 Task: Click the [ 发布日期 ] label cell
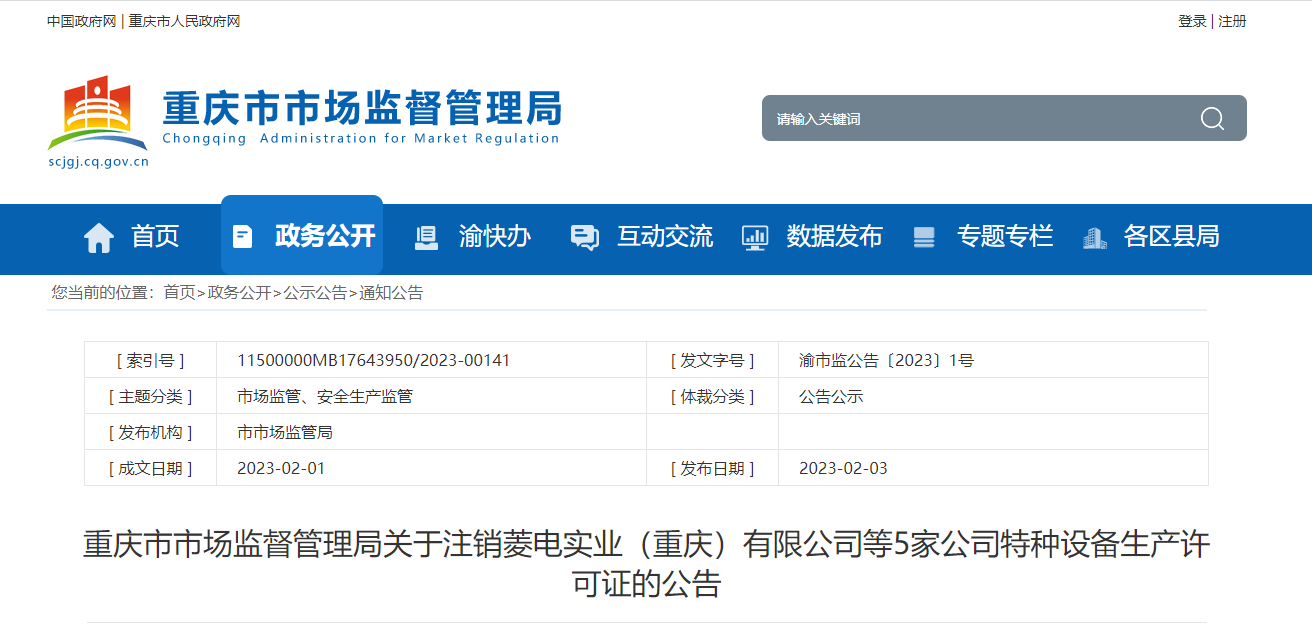click(x=713, y=468)
